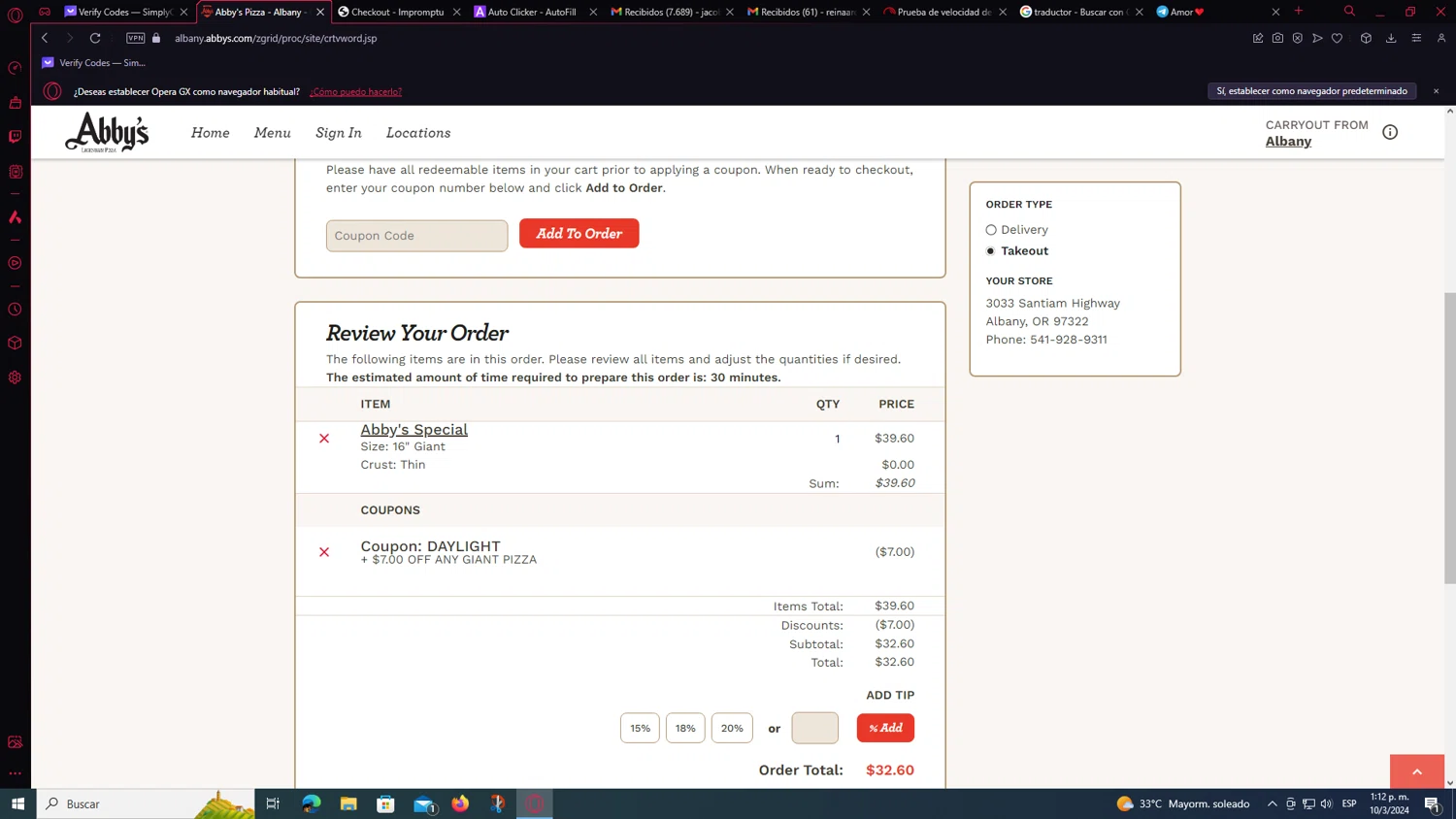Open the chip icon panel in sidebar
Viewport: 1456px width, 819px height.
pos(15,172)
